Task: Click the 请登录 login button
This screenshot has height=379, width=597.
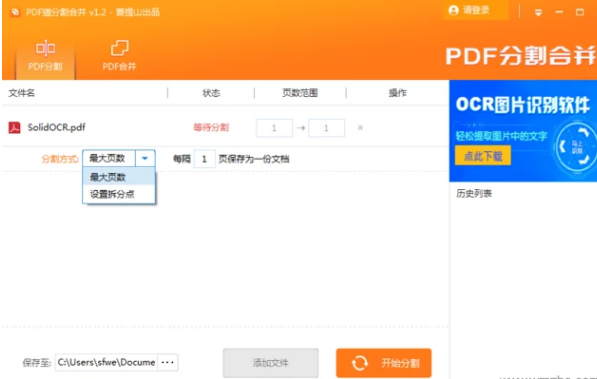Action: 475,10
